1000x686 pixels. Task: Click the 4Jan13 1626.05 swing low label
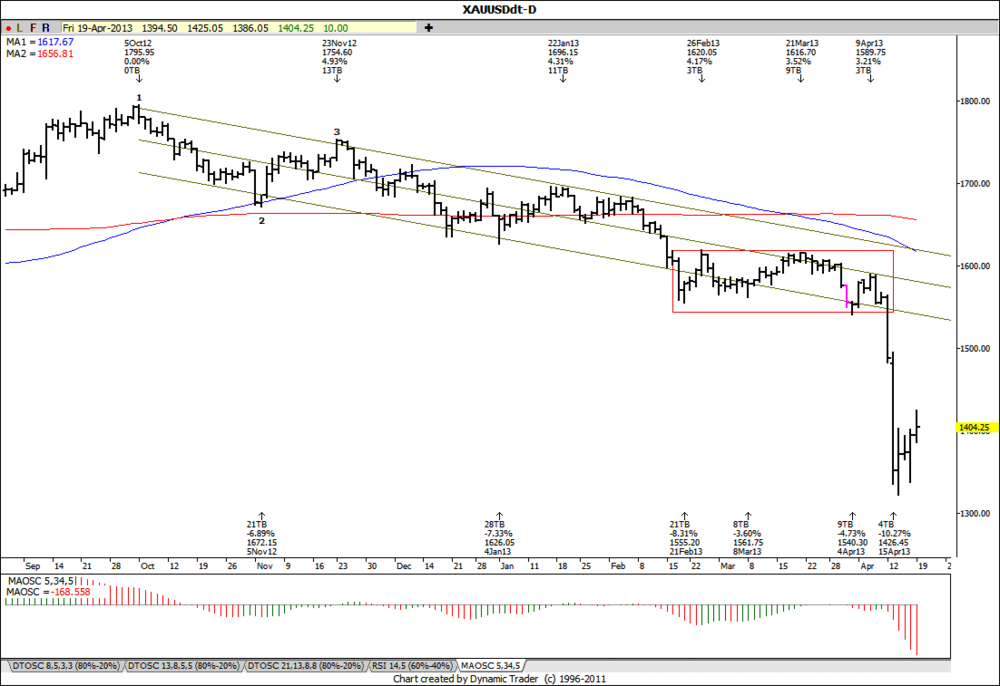tap(499, 538)
